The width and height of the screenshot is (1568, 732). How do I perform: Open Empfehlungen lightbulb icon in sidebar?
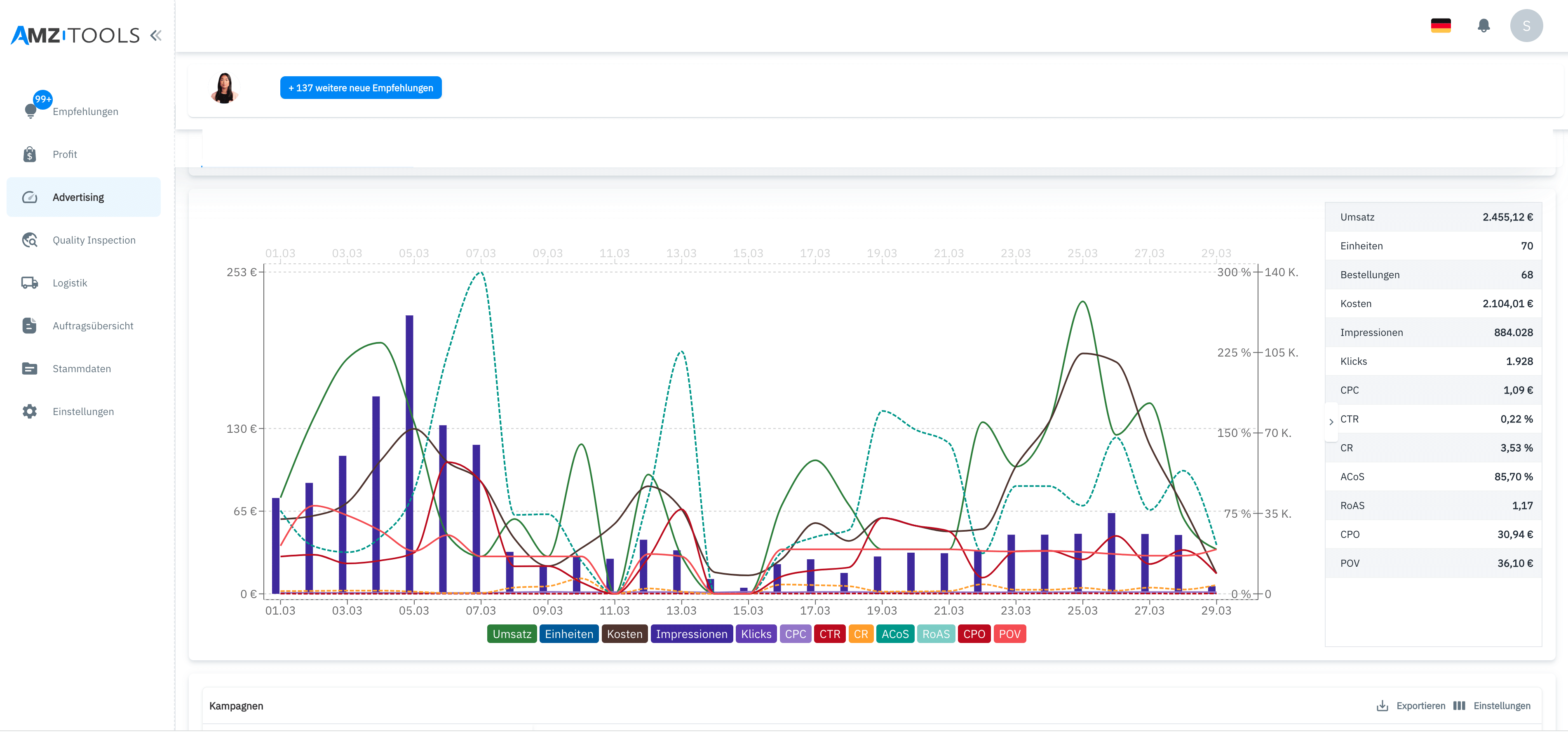coord(31,111)
